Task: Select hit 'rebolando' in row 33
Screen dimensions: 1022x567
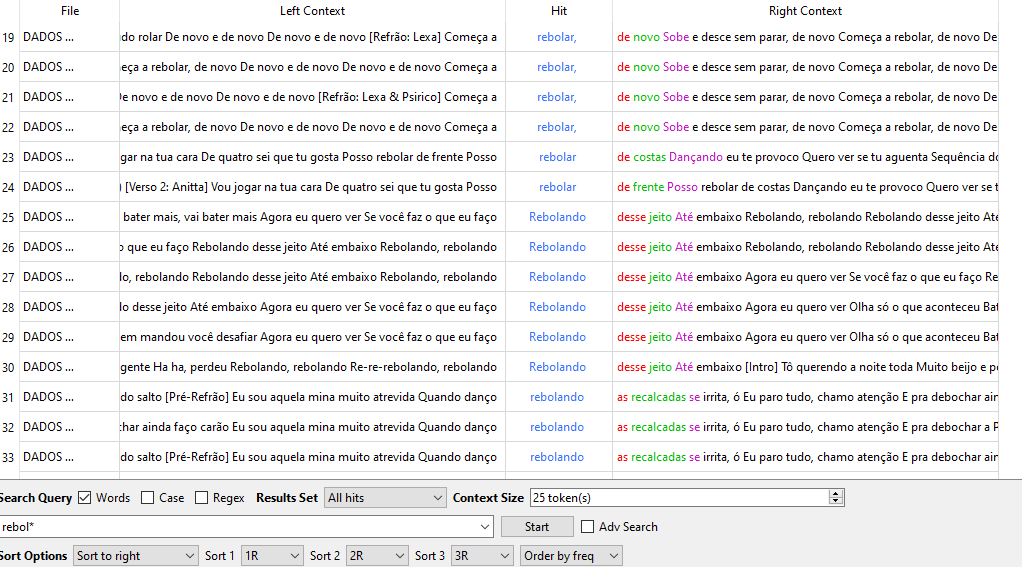Action: pyautogui.click(x=557, y=457)
